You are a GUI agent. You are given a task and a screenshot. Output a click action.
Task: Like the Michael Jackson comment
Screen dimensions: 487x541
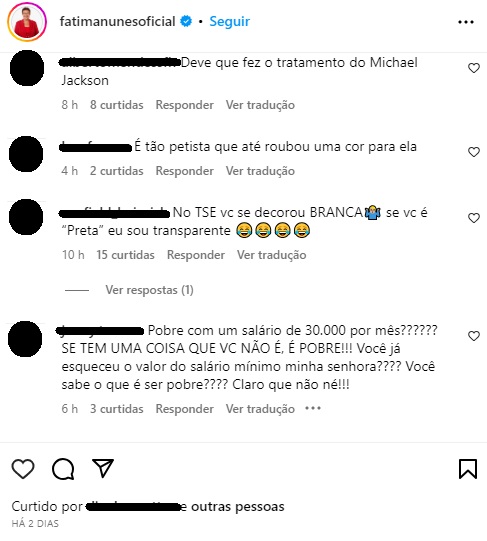click(x=474, y=68)
